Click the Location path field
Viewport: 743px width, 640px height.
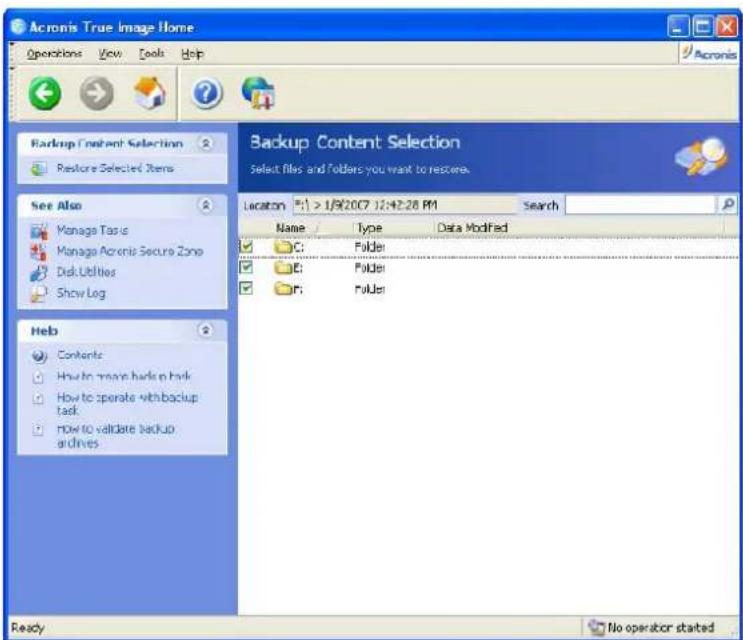pyautogui.click(x=405, y=205)
